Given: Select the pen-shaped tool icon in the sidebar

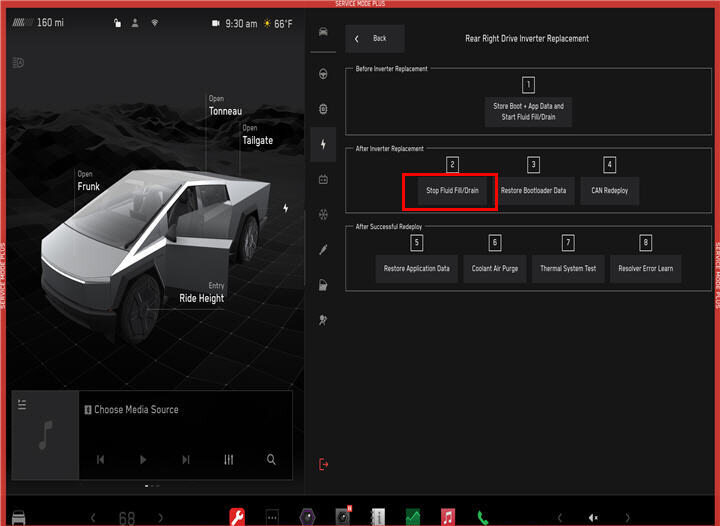Looking at the screenshot, I should click(323, 250).
